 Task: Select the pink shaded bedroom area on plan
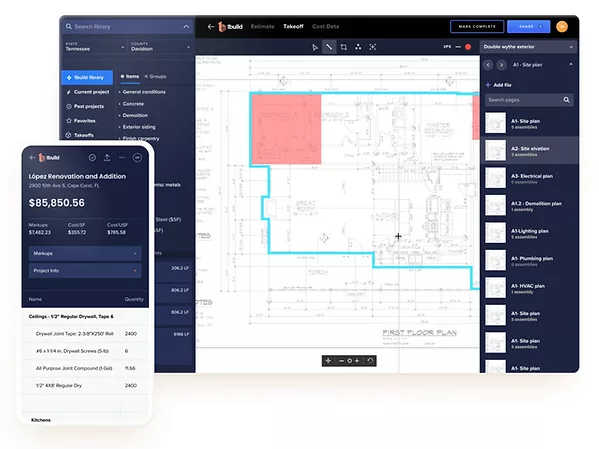pos(287,129)
